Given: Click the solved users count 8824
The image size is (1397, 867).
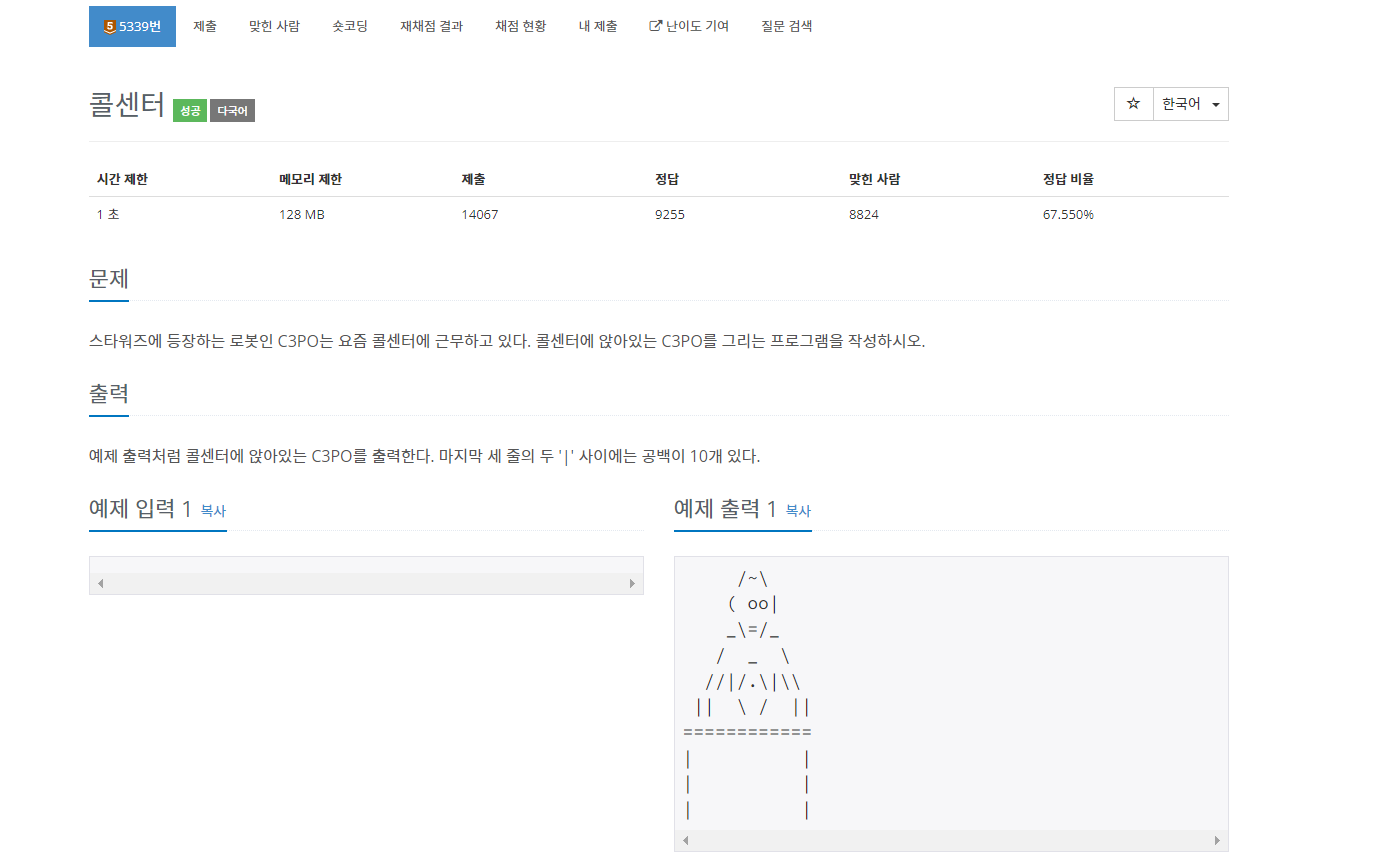Looking at the screenshot, I should tap(864, 214).
